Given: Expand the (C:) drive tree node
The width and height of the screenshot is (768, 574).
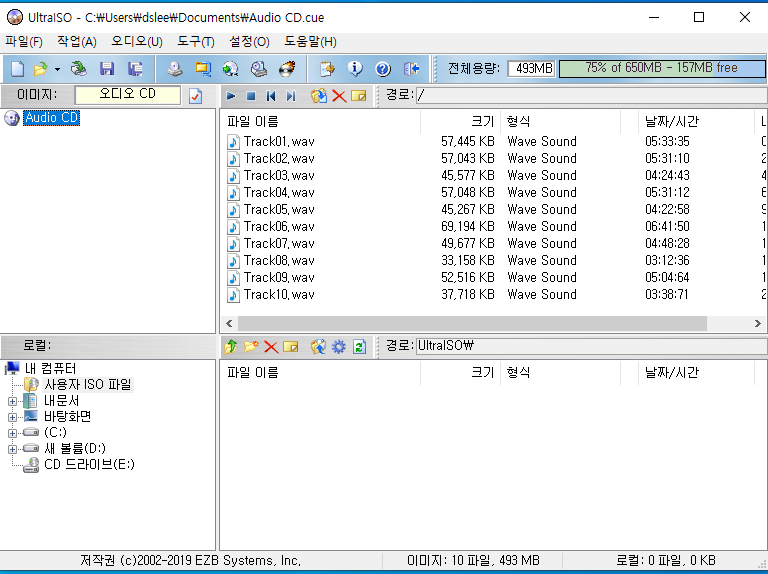Looking at the screenshot, I should pyautogui.click(x=13, y=433).
